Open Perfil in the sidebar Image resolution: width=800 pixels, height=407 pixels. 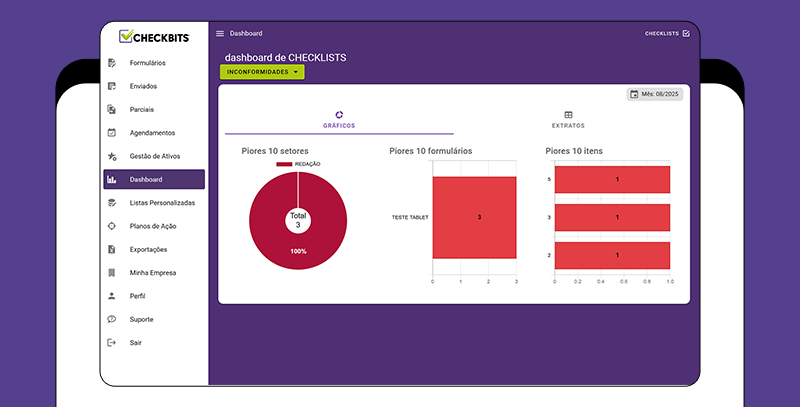(154, 296)
